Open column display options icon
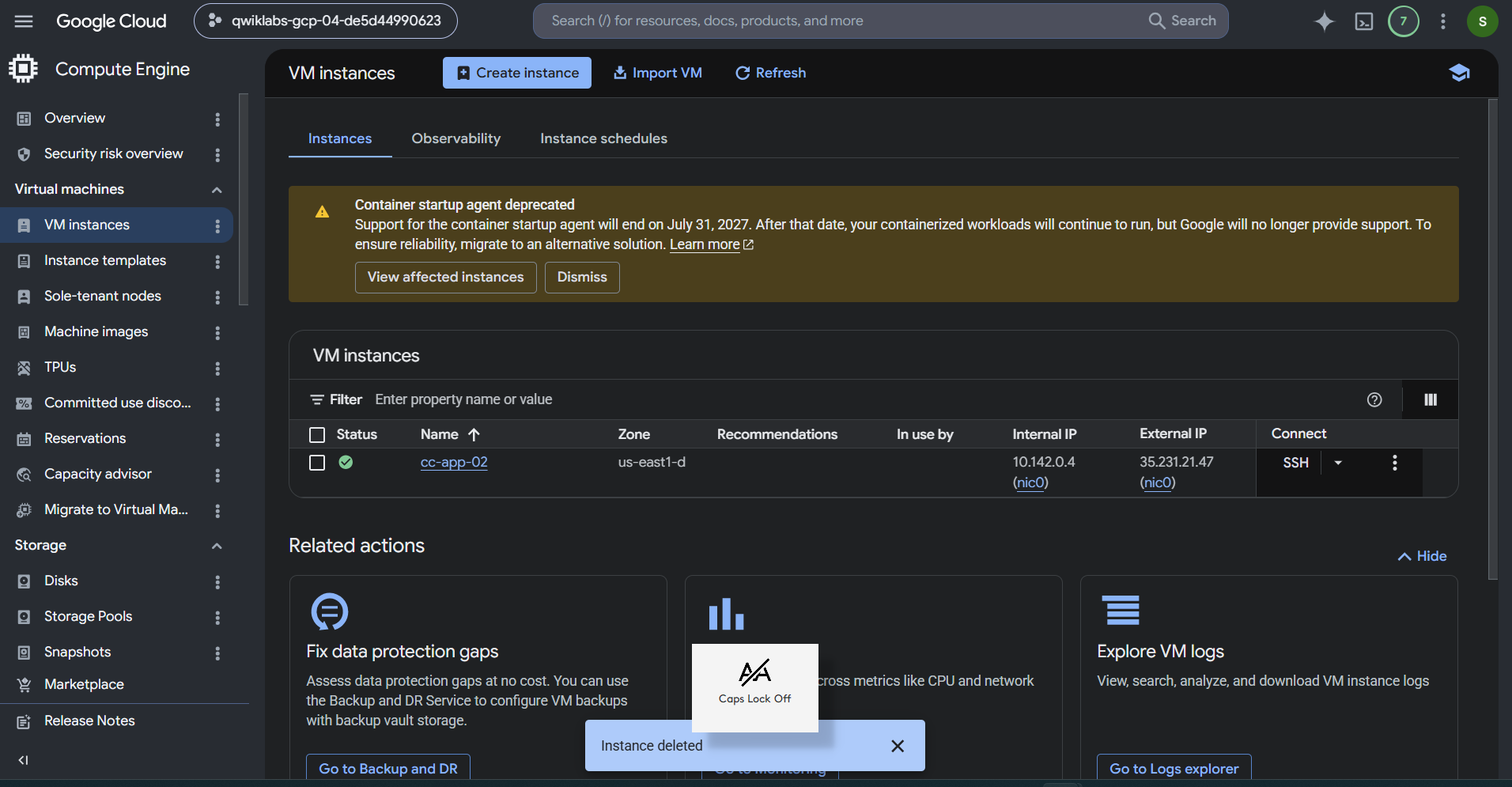1512x787 pixels. pyautogui.click(x=1431, y=399)
